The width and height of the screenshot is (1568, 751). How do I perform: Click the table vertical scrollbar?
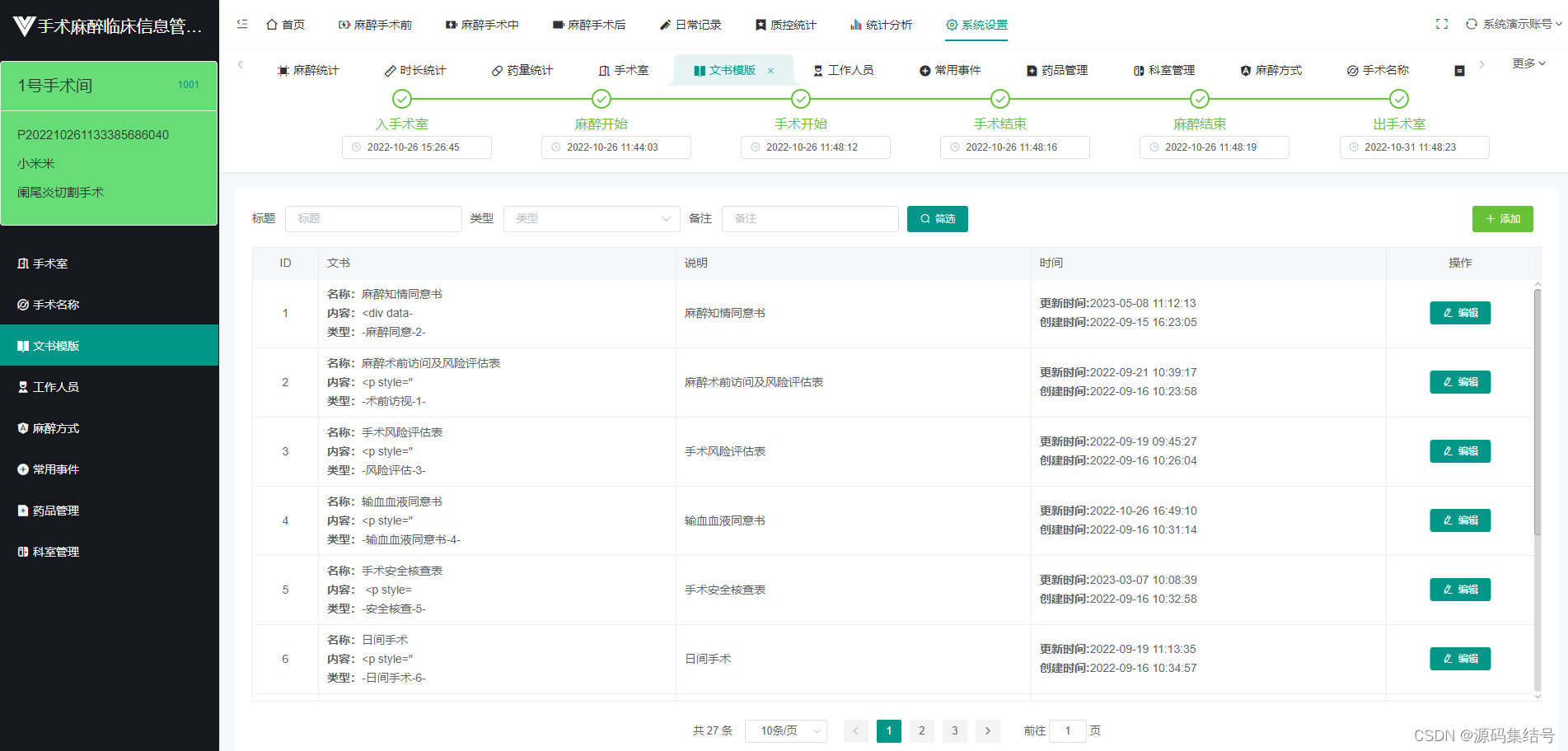1538,412
